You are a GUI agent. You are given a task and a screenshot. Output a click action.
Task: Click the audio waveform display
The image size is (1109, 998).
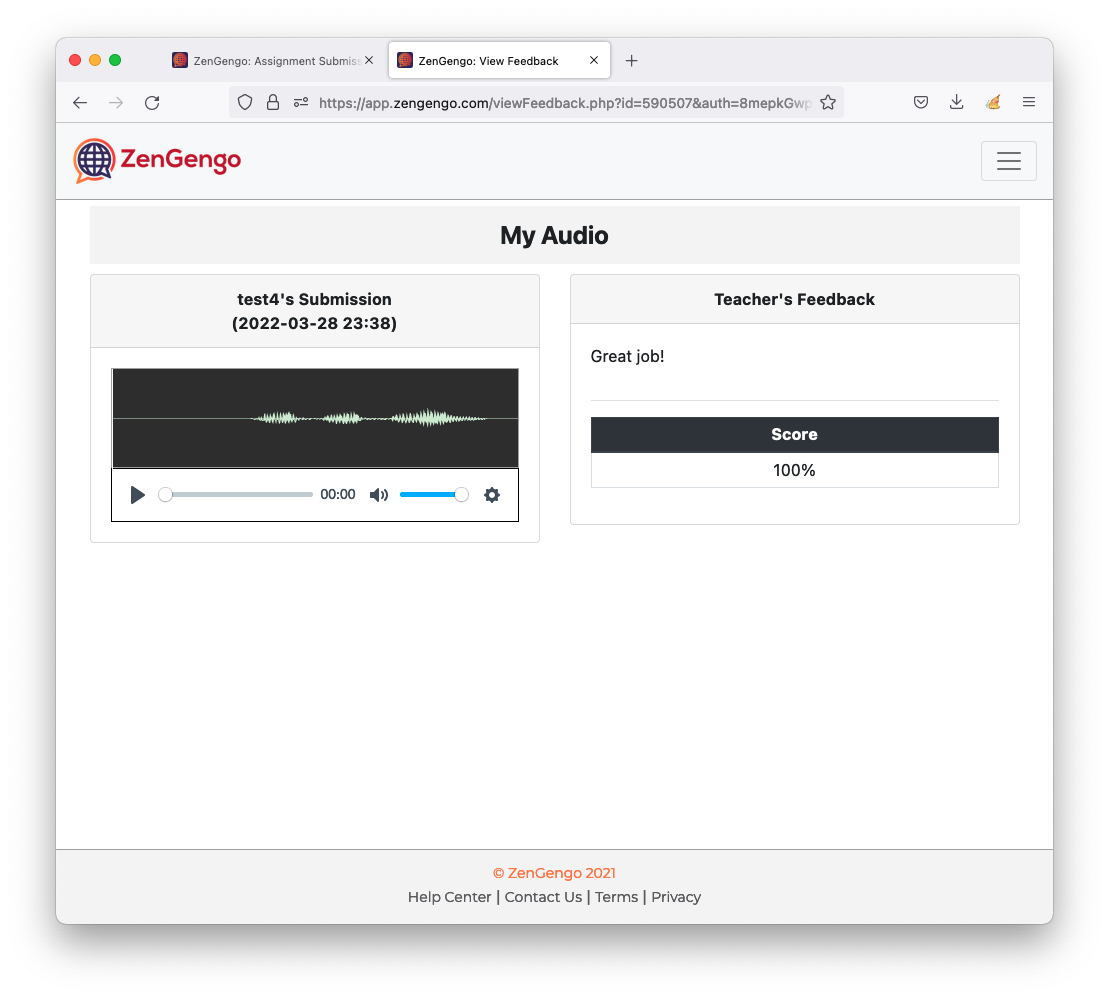(x=315, y=418)
